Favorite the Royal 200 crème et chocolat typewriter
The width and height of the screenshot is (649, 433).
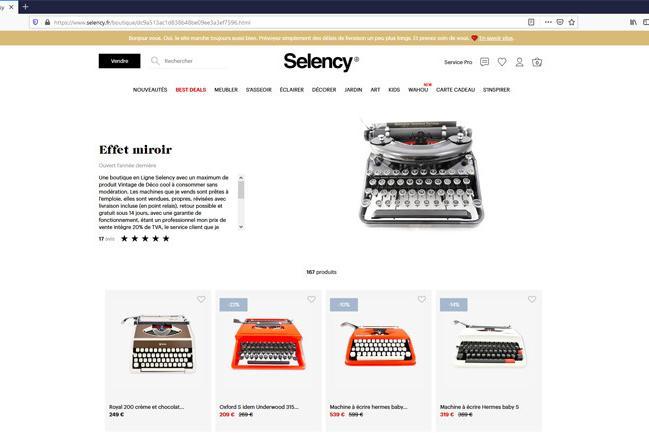[x=201, y=299]
